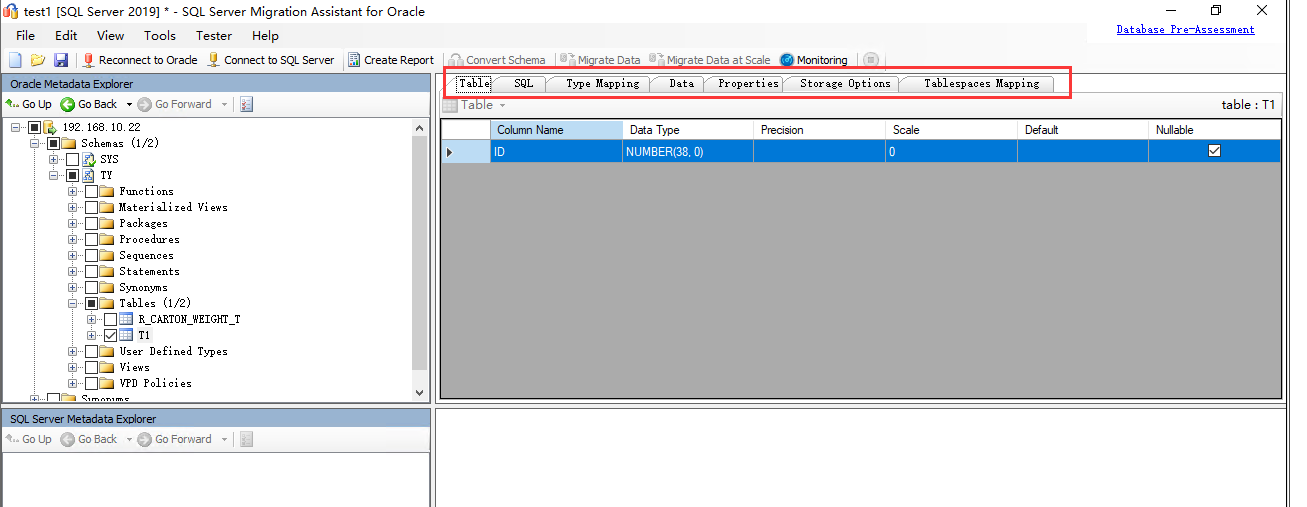
Task: Click the checklist filter icon in Oracle explorer
Action: (x=247, y=104)
